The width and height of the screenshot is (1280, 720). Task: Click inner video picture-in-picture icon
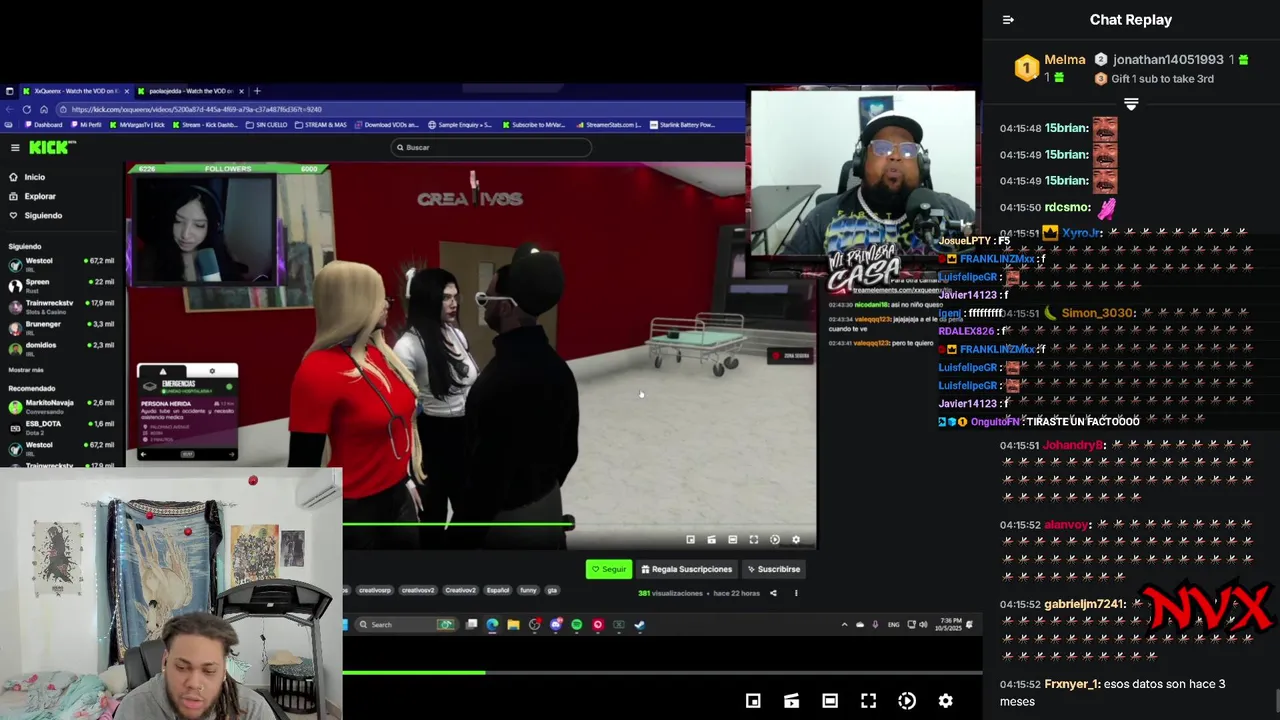690,540
